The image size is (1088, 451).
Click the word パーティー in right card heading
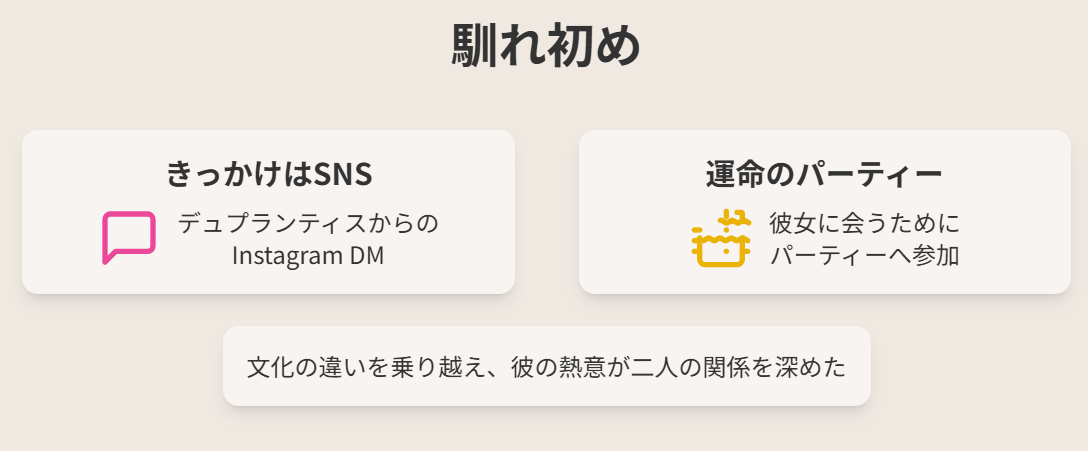click(869, 174)
